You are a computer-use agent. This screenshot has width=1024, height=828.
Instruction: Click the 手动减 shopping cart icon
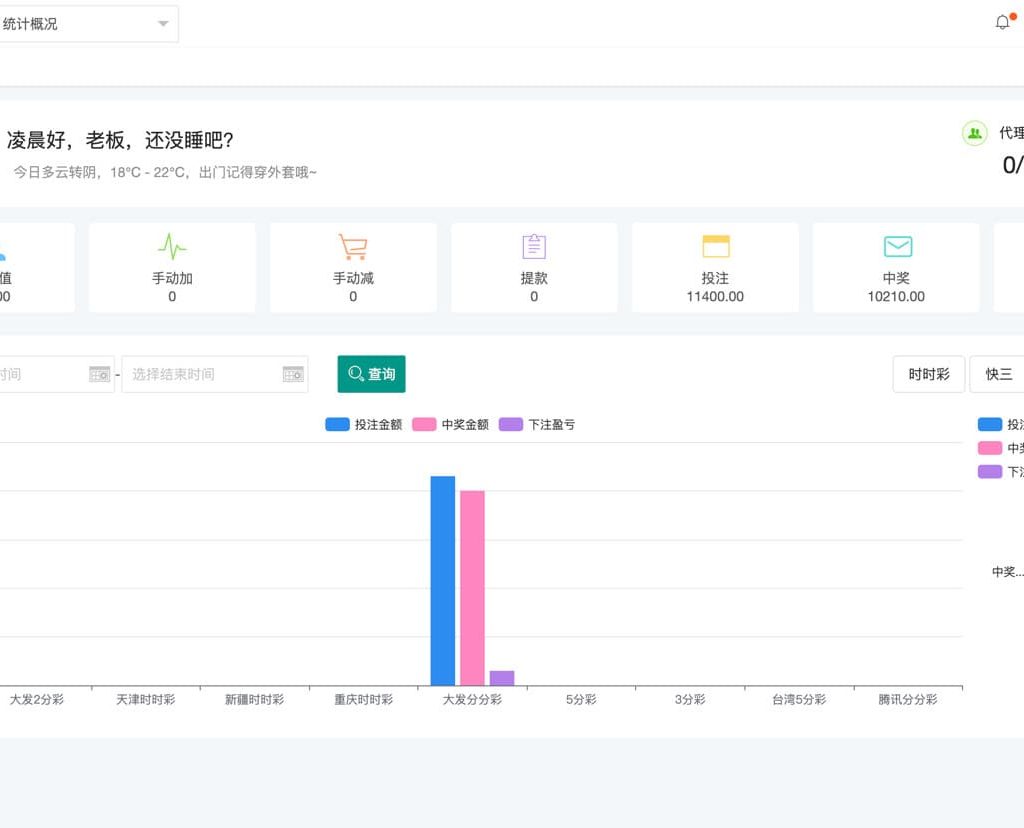point(353,246)
